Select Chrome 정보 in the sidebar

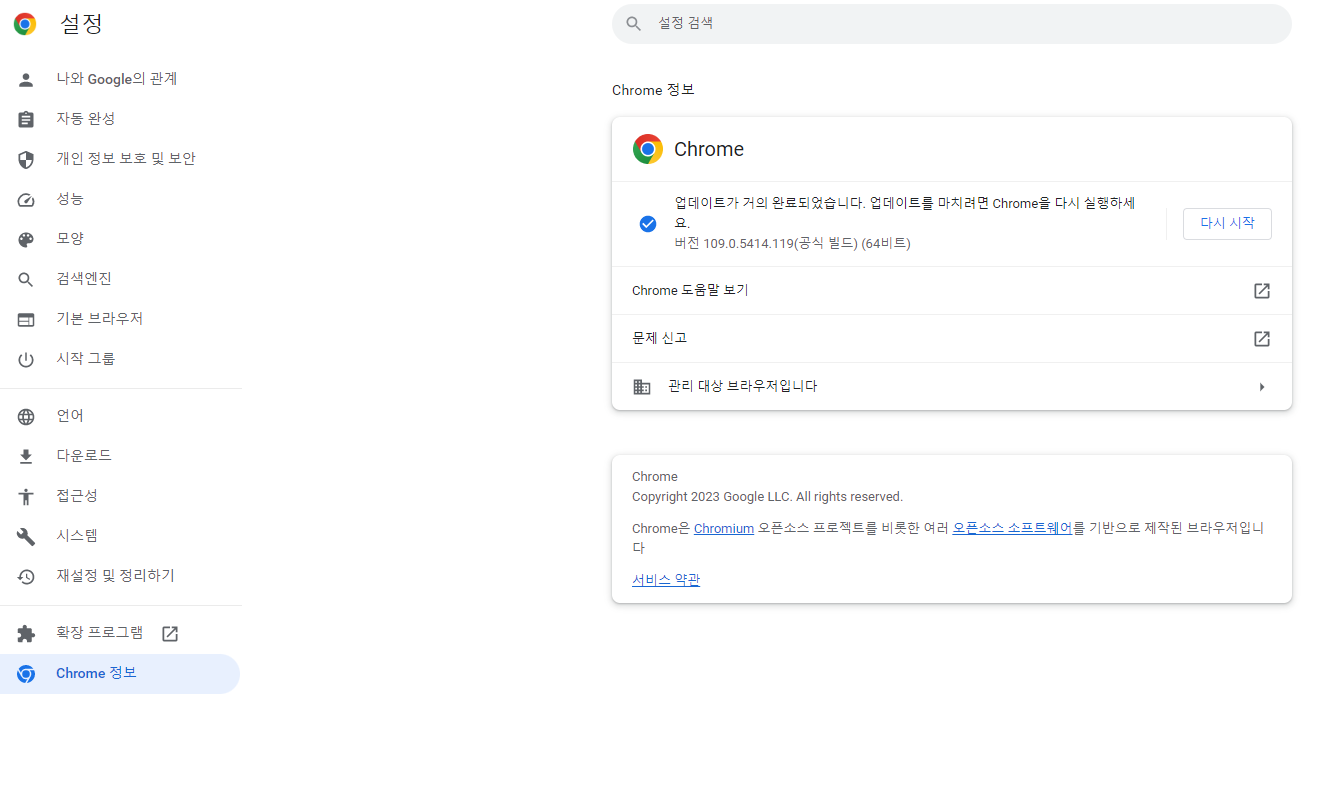pos(120,674)
